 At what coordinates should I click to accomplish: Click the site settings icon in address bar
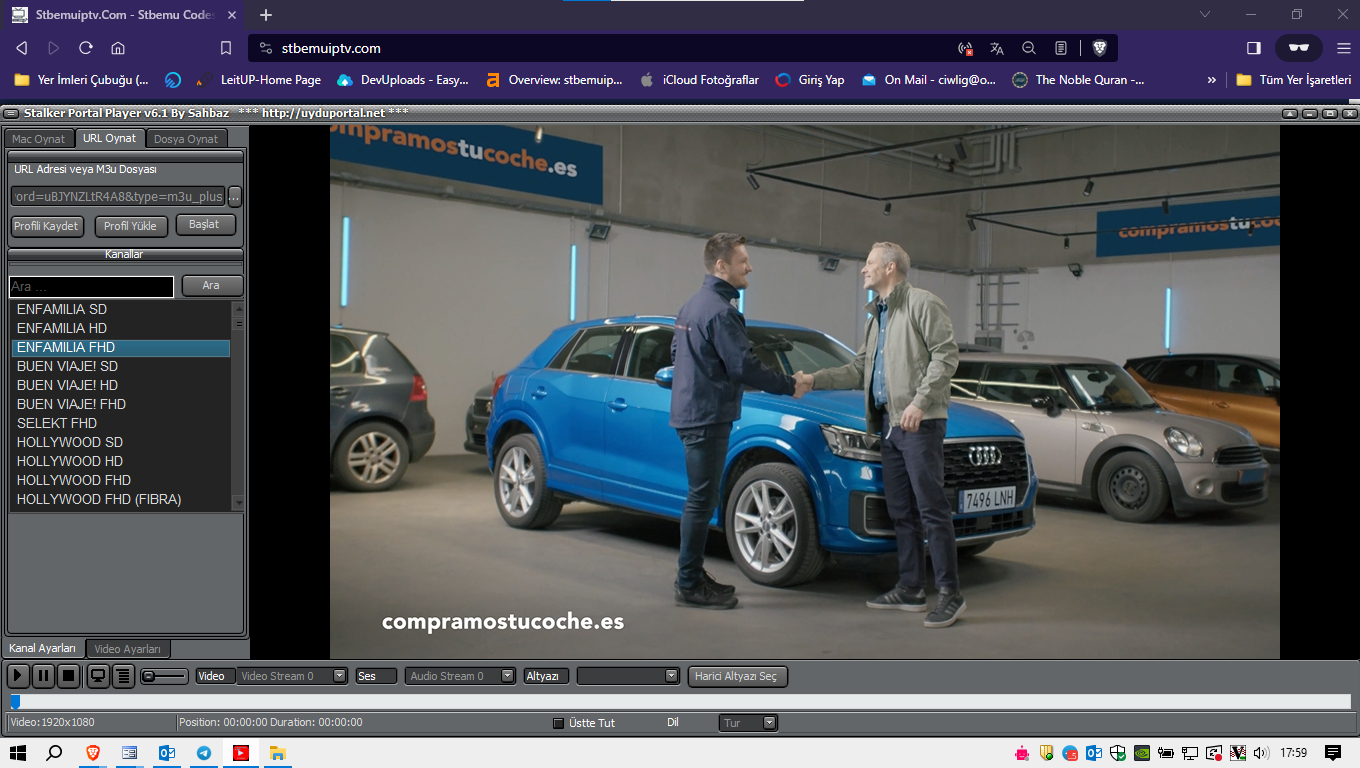coord(265,48)
